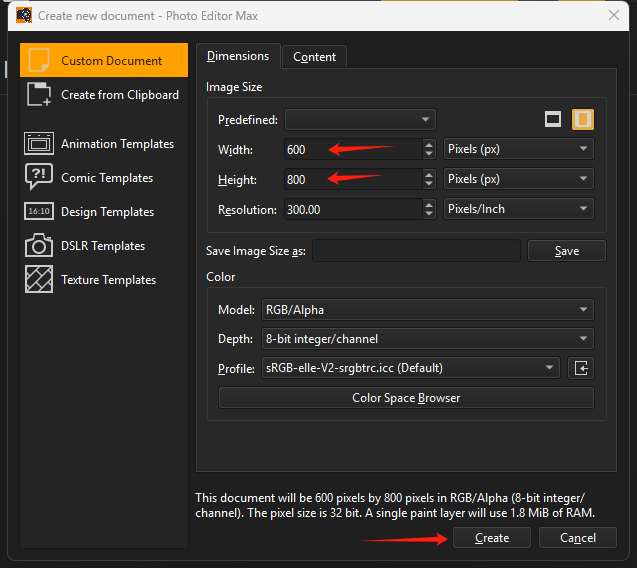
Task: Open the color Depth dropdown
Action: pos(427,339)
